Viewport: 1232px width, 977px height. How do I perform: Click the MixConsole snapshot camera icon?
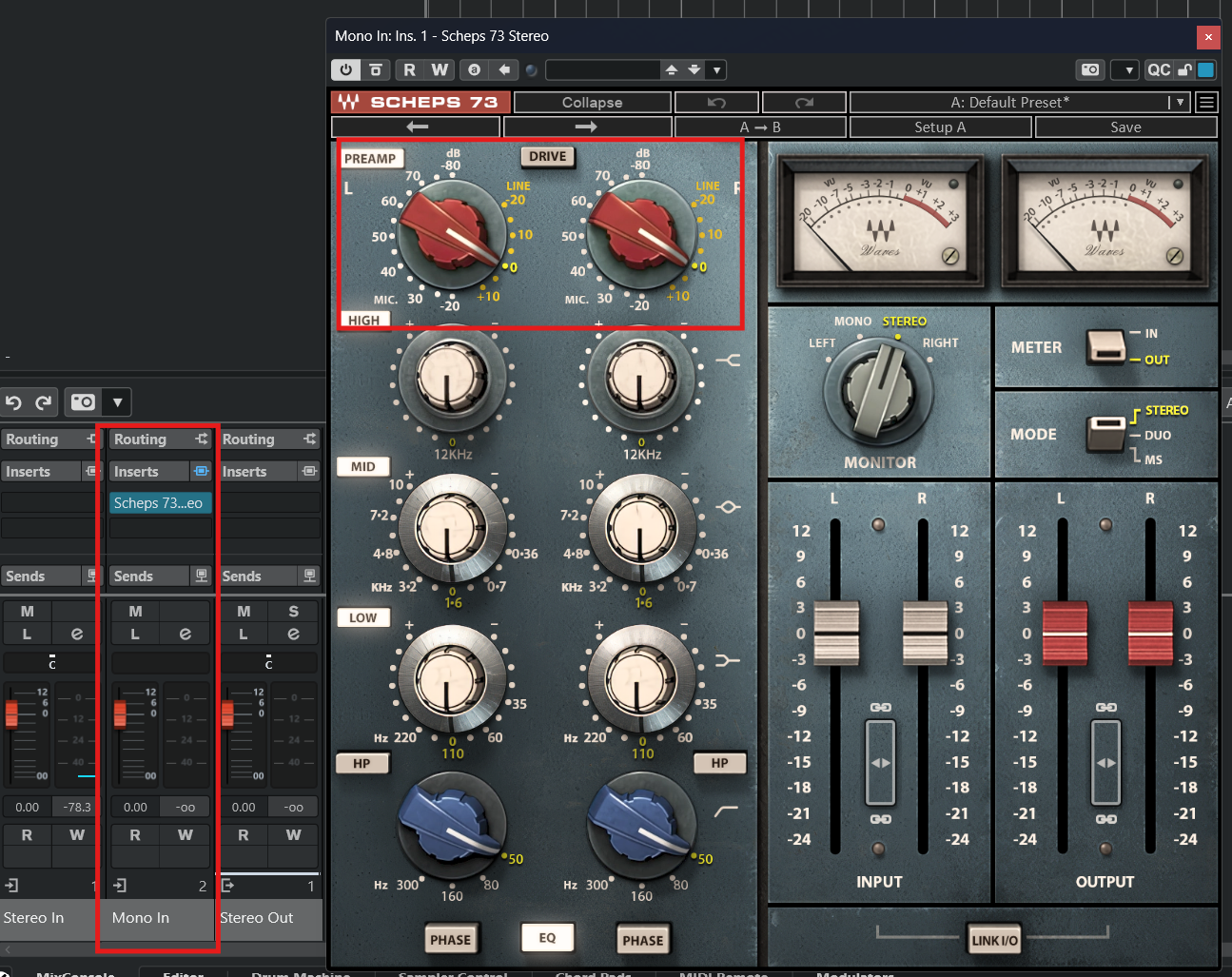[x=83, y=402]
